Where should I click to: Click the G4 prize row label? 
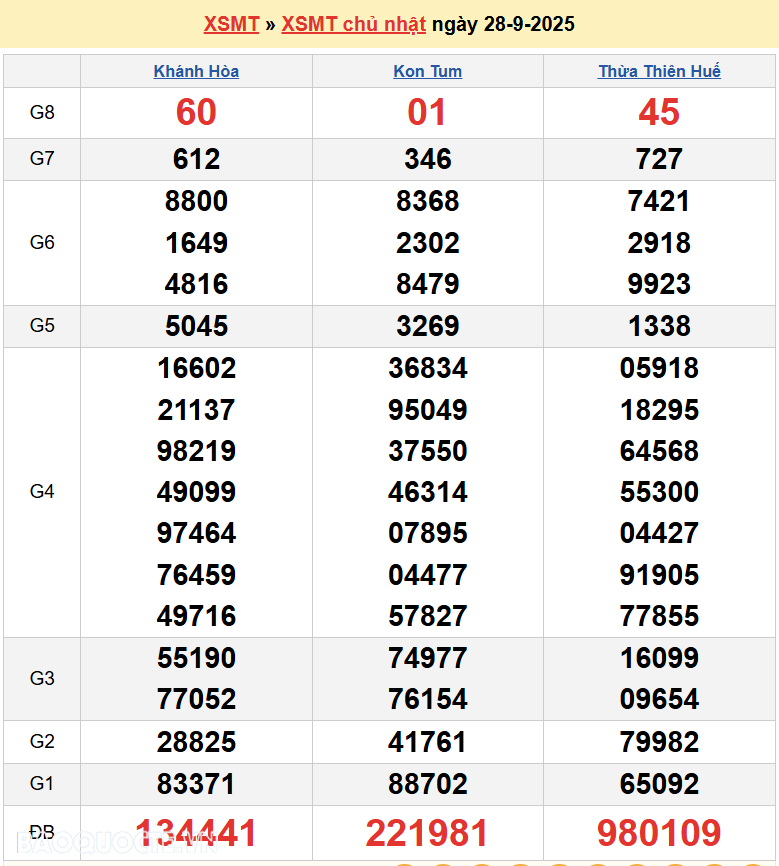tap(42, 491)
